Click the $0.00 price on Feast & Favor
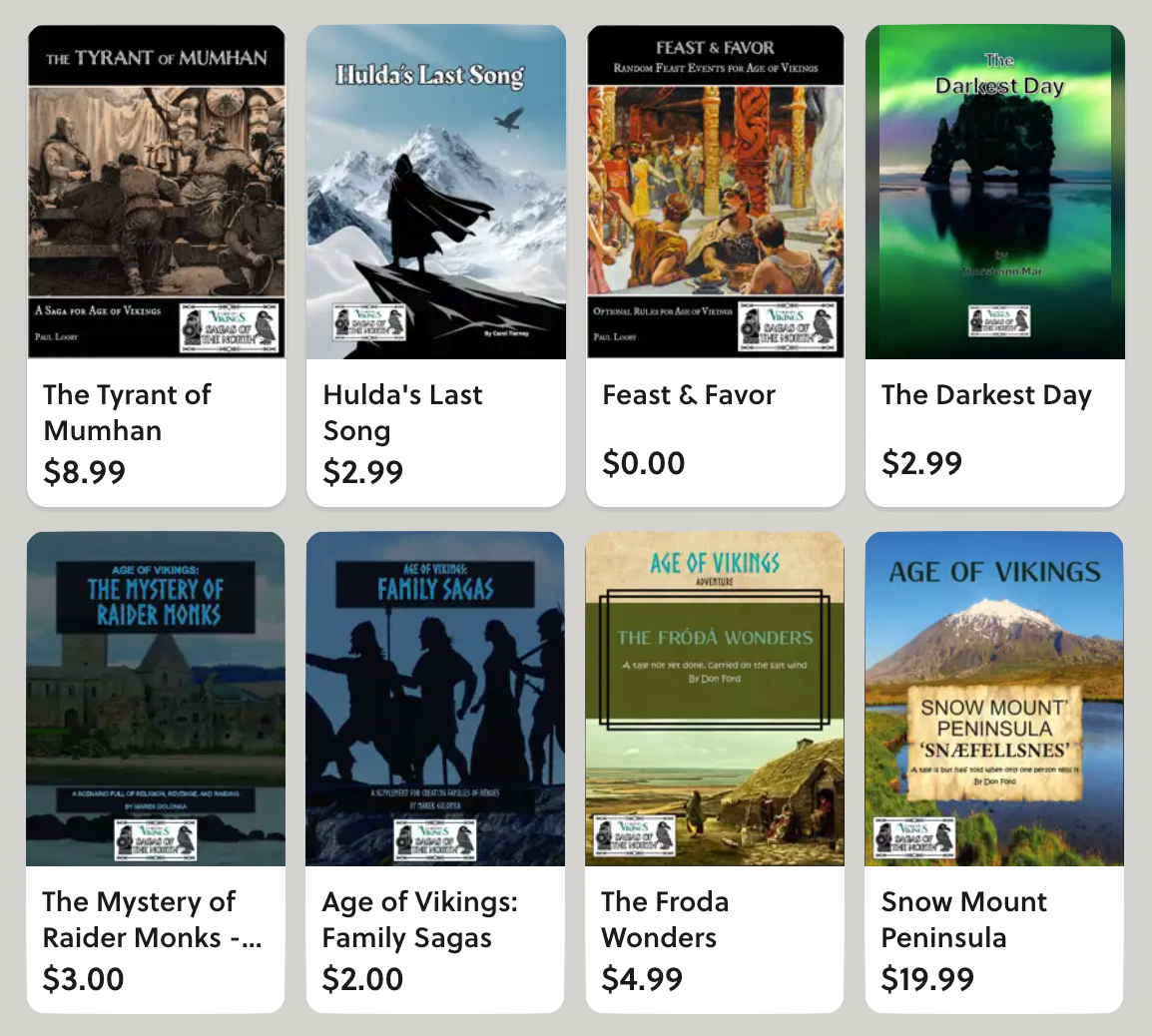The height and width of the screenshot is (1036, 1152). tap(644, 463)
